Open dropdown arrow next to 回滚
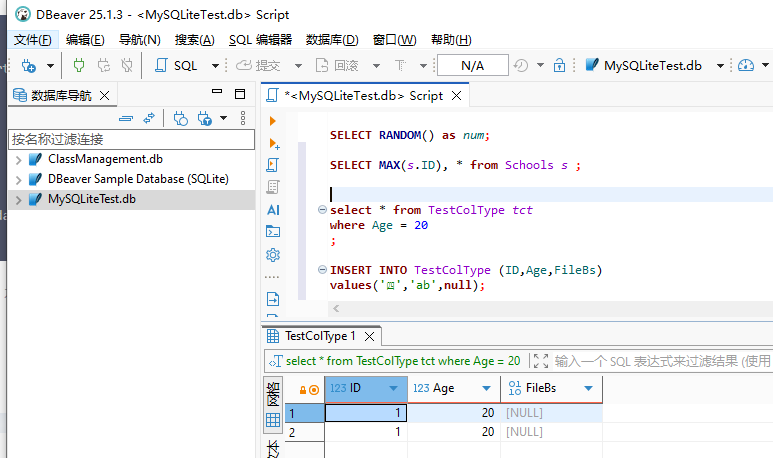The image size is (773, 458). pos(376,66)
